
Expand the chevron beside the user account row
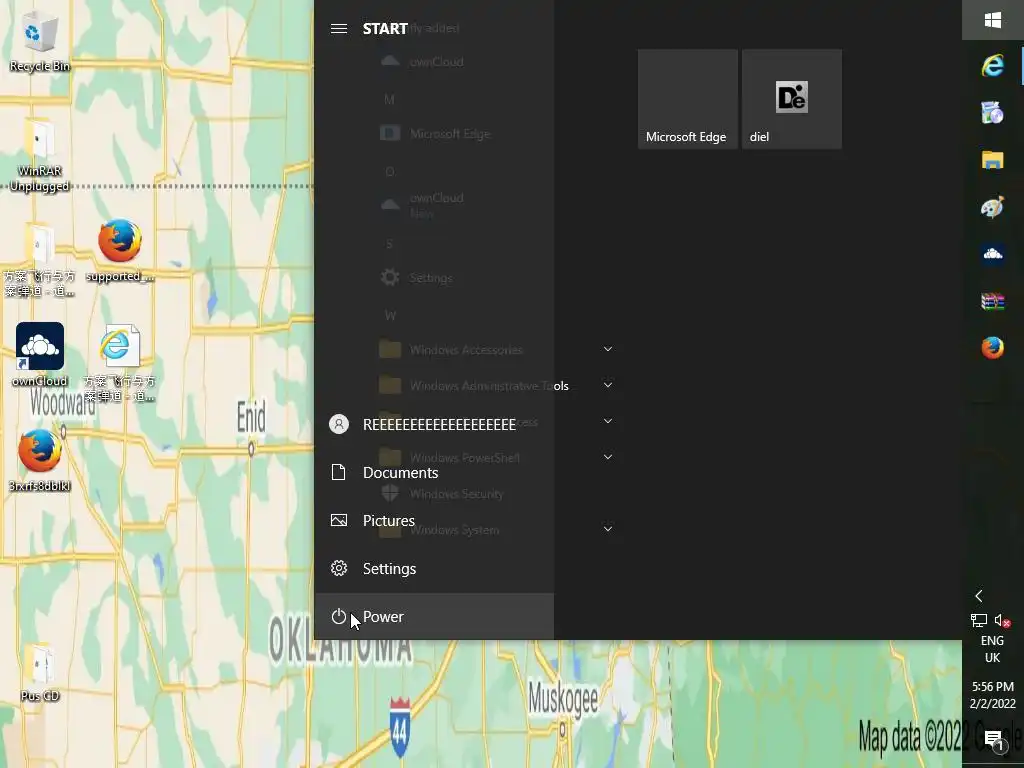608,421
